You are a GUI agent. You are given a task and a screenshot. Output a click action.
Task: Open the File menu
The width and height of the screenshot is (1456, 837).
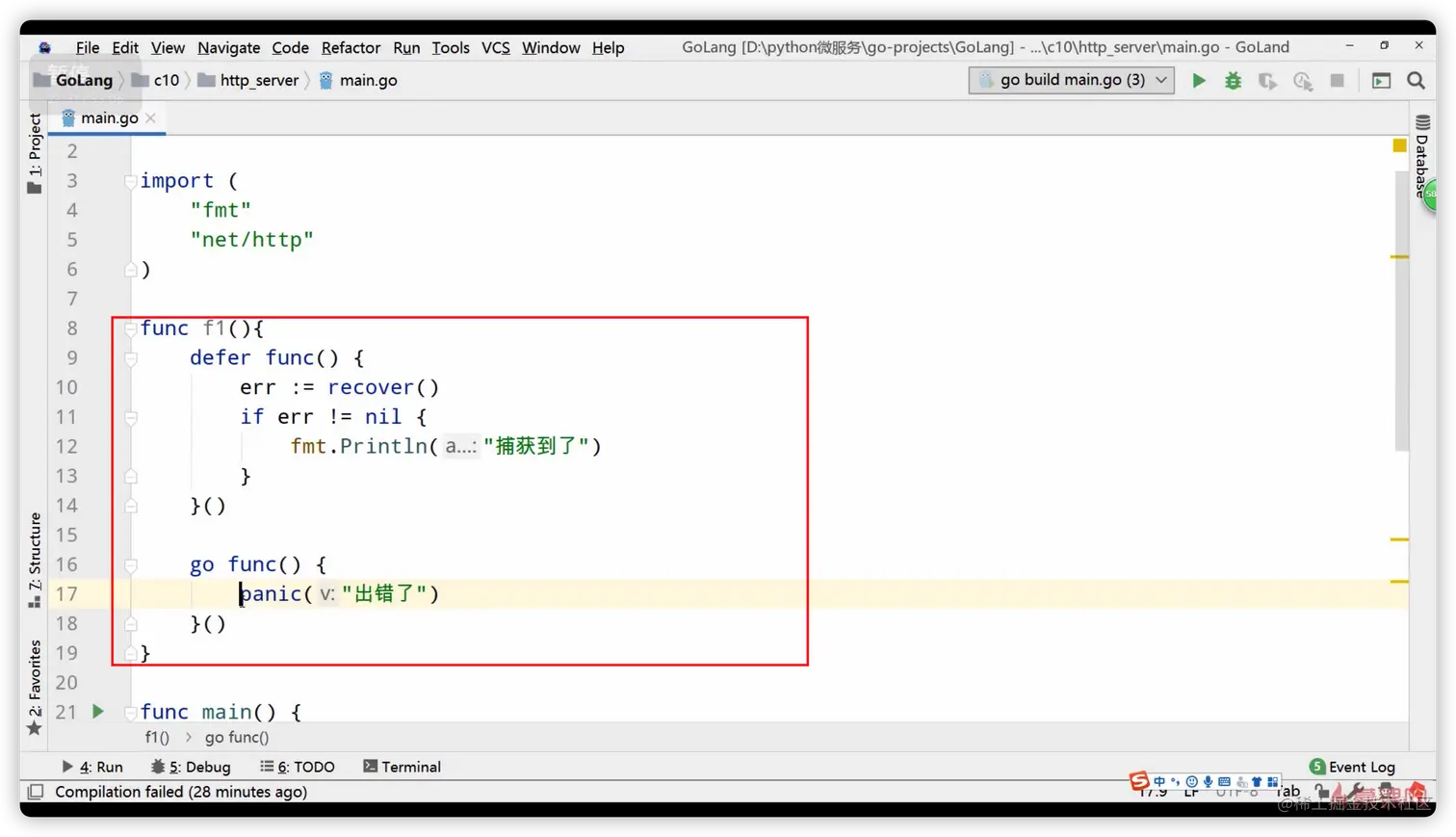(88, 47)
